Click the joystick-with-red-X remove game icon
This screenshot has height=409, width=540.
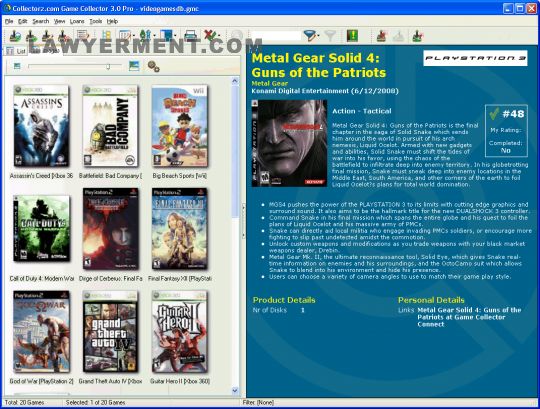[63, 35]
